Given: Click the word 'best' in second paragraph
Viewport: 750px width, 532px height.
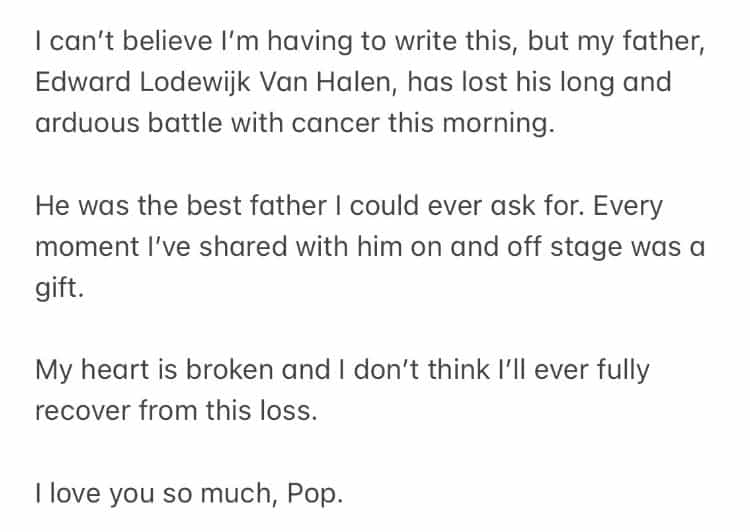Looking at the screenshot, I should click(214, 206).
